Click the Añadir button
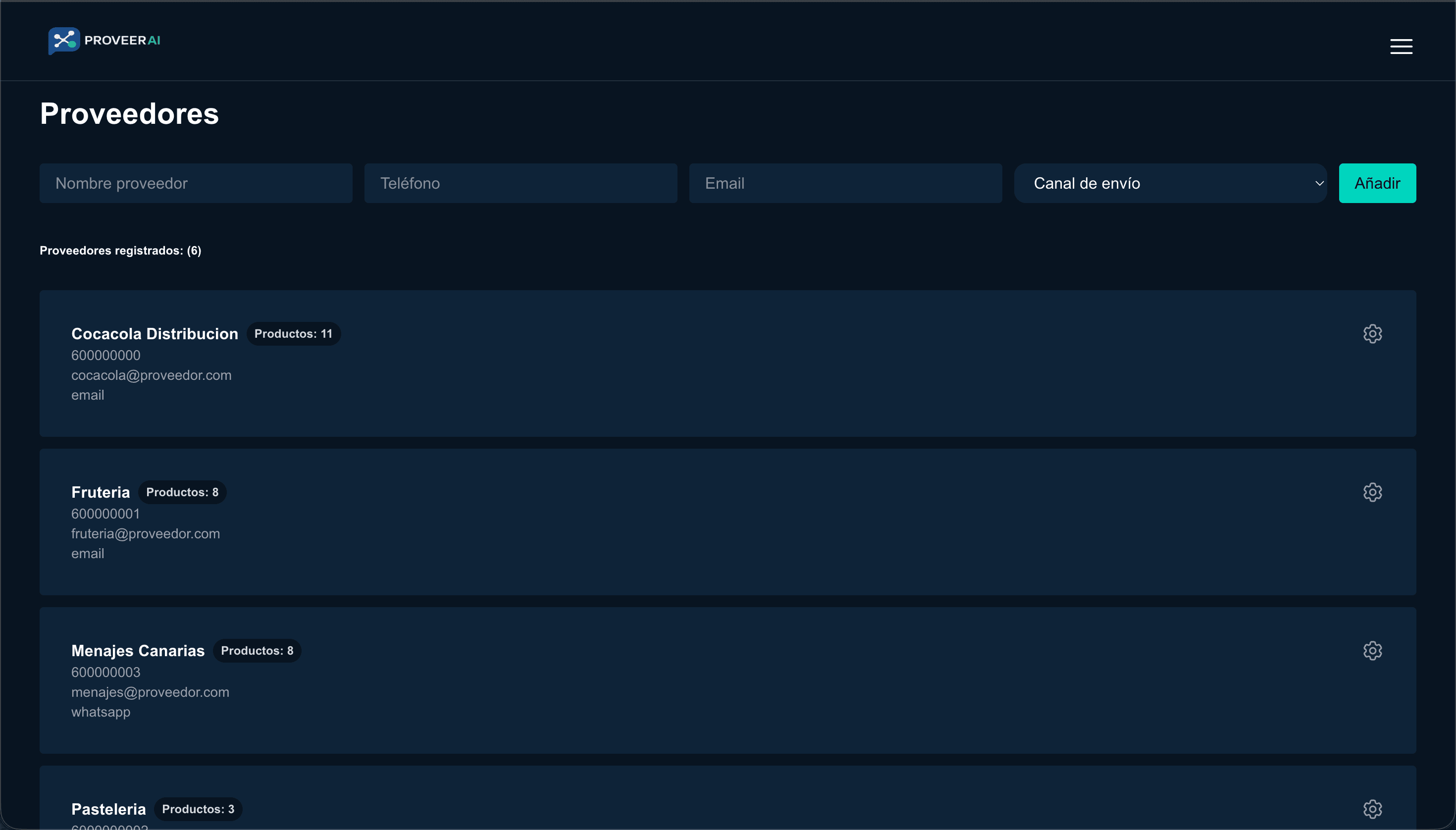This screenshot has width=1456, height=830. (x=1377, y=183)
